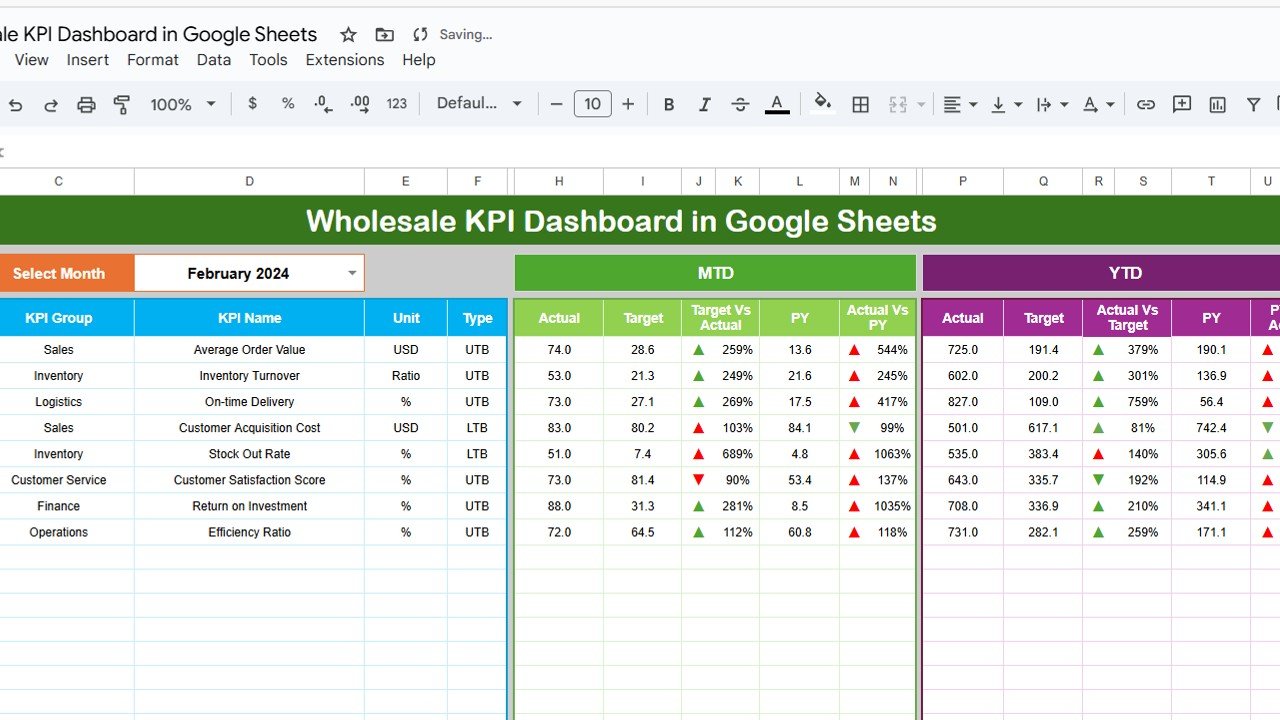Open the Tools menu
The width and height of the screenshot is (1280, 720).
[x=268, y=60]
